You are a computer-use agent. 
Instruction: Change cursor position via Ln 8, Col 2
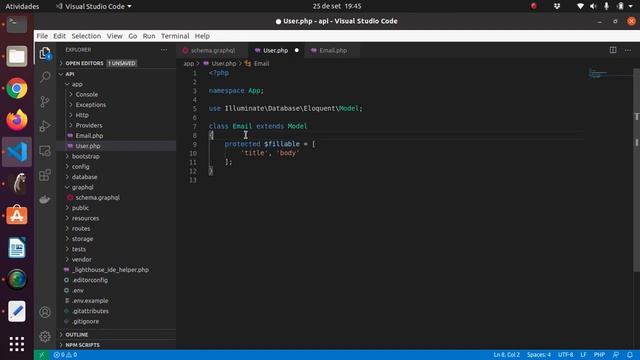(x=506, y=355)
